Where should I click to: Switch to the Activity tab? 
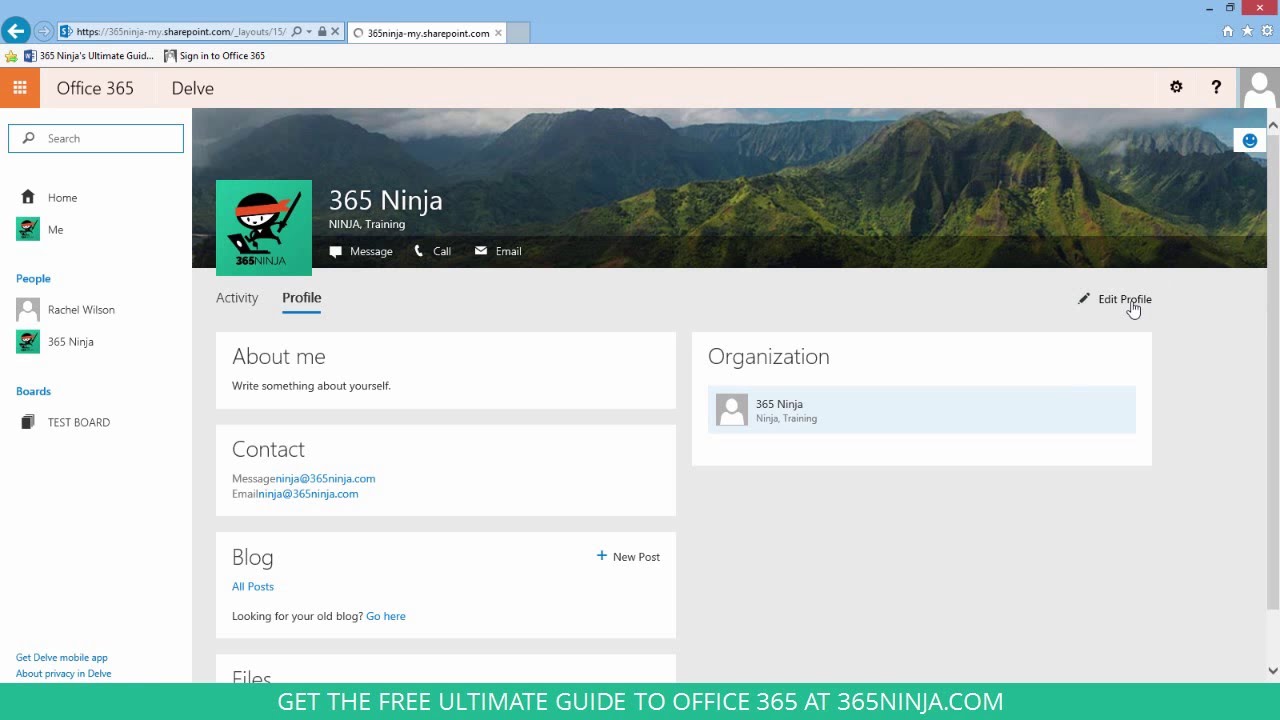click(x=237, y=297)
